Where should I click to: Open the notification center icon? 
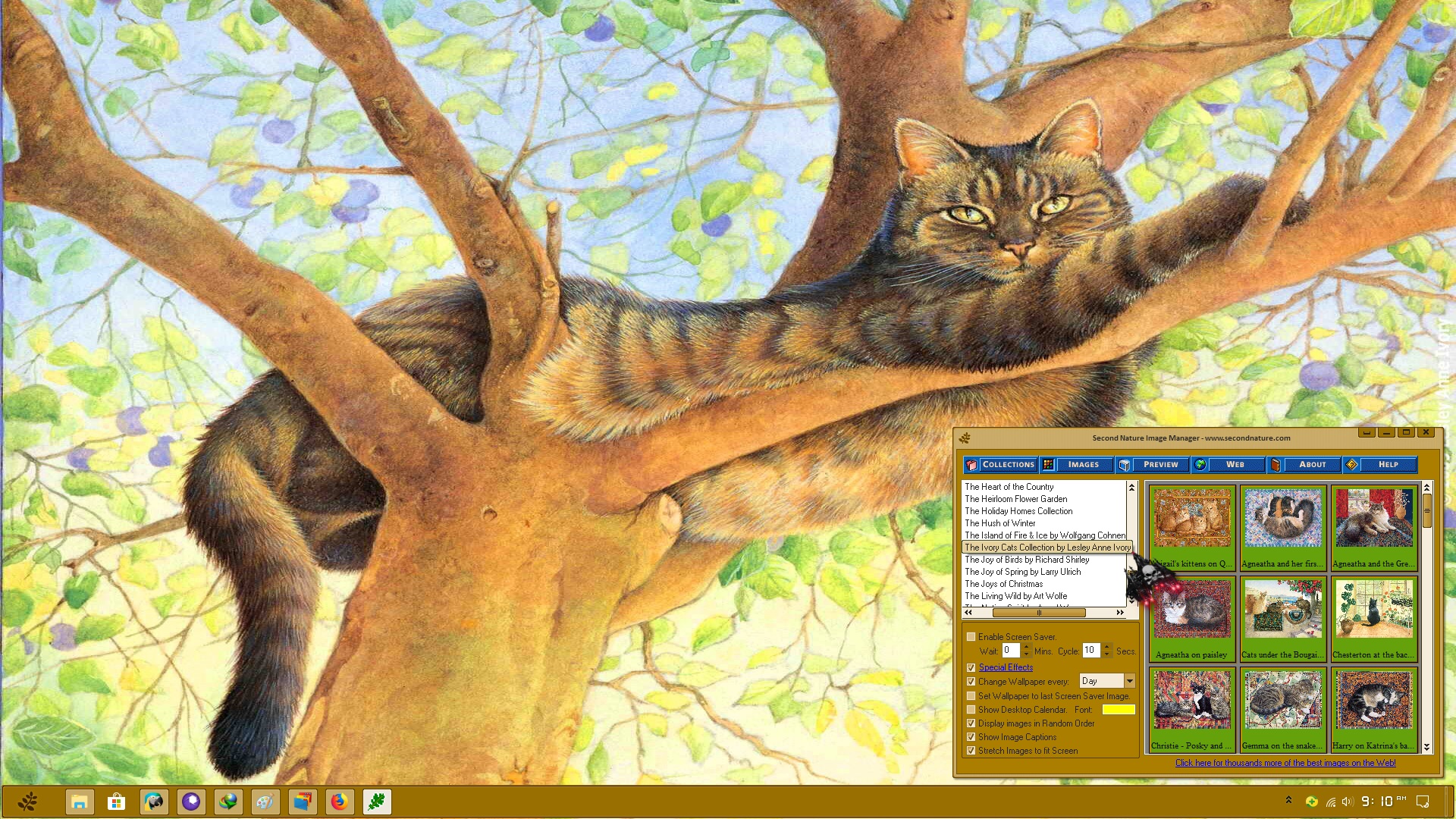point(1423,802)
